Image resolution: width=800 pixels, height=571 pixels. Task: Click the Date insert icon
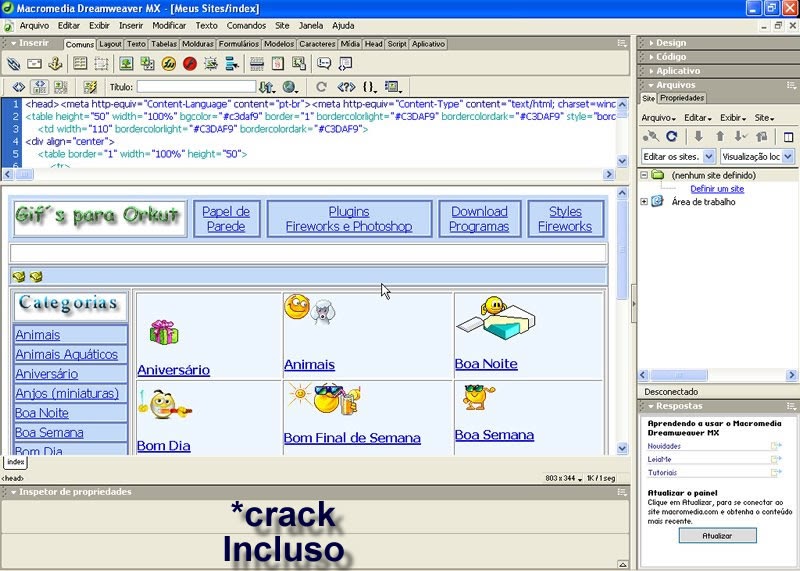coord(278,64)
